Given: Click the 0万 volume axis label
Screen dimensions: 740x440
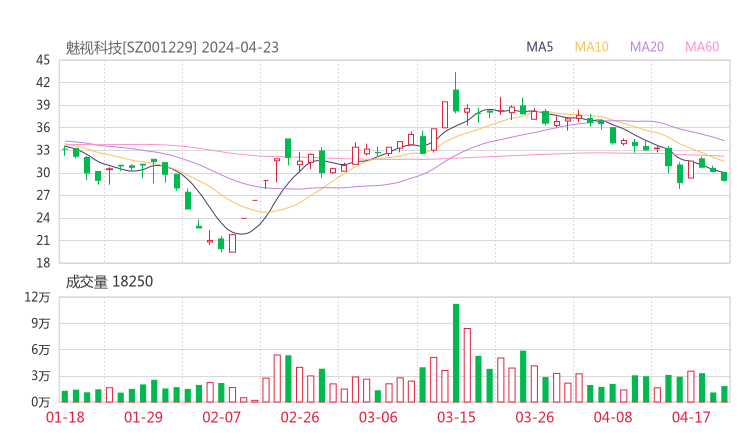Looking at the screenshot, I should point(41,402).
